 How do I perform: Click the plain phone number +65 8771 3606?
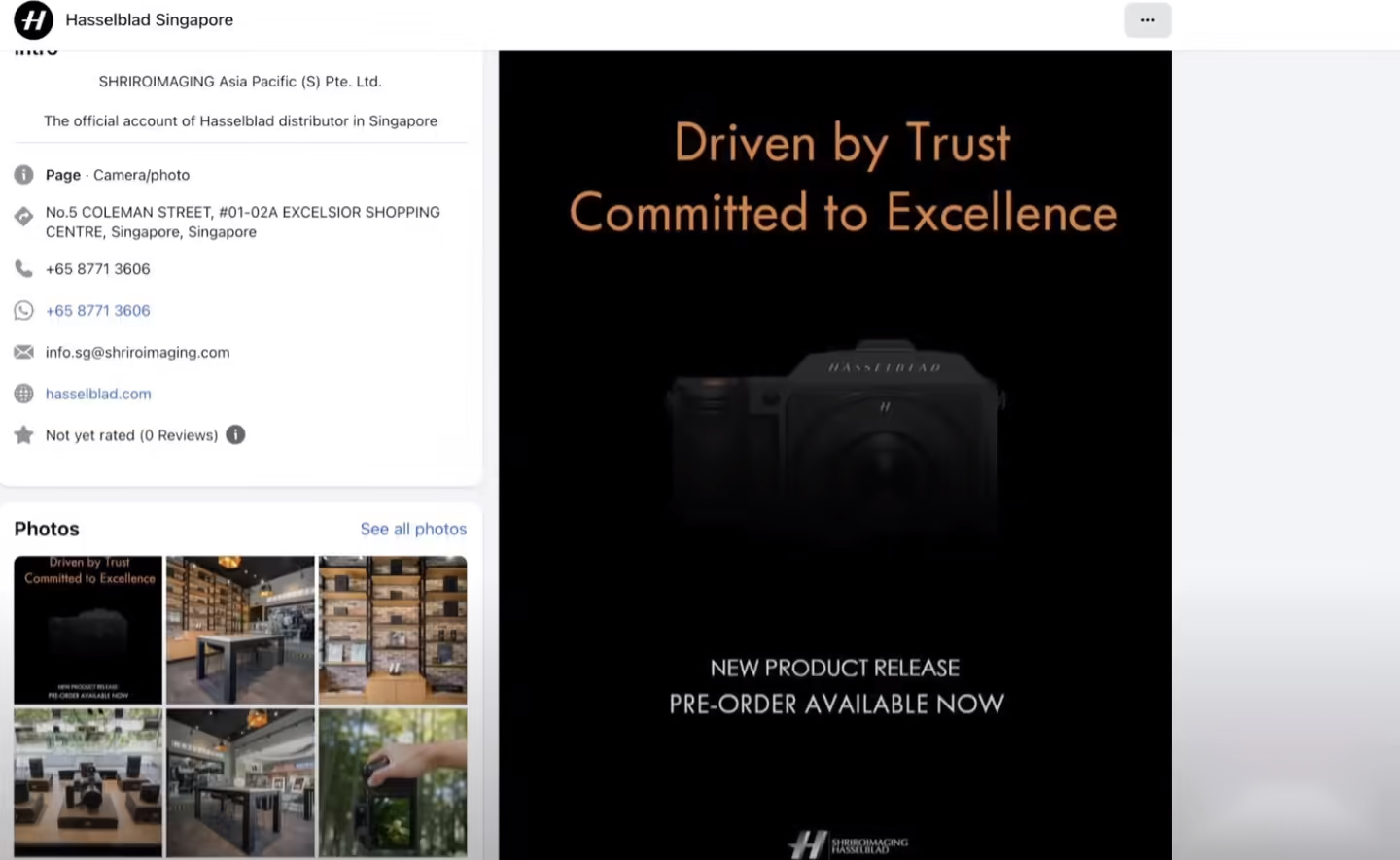(x=98, y=269)
